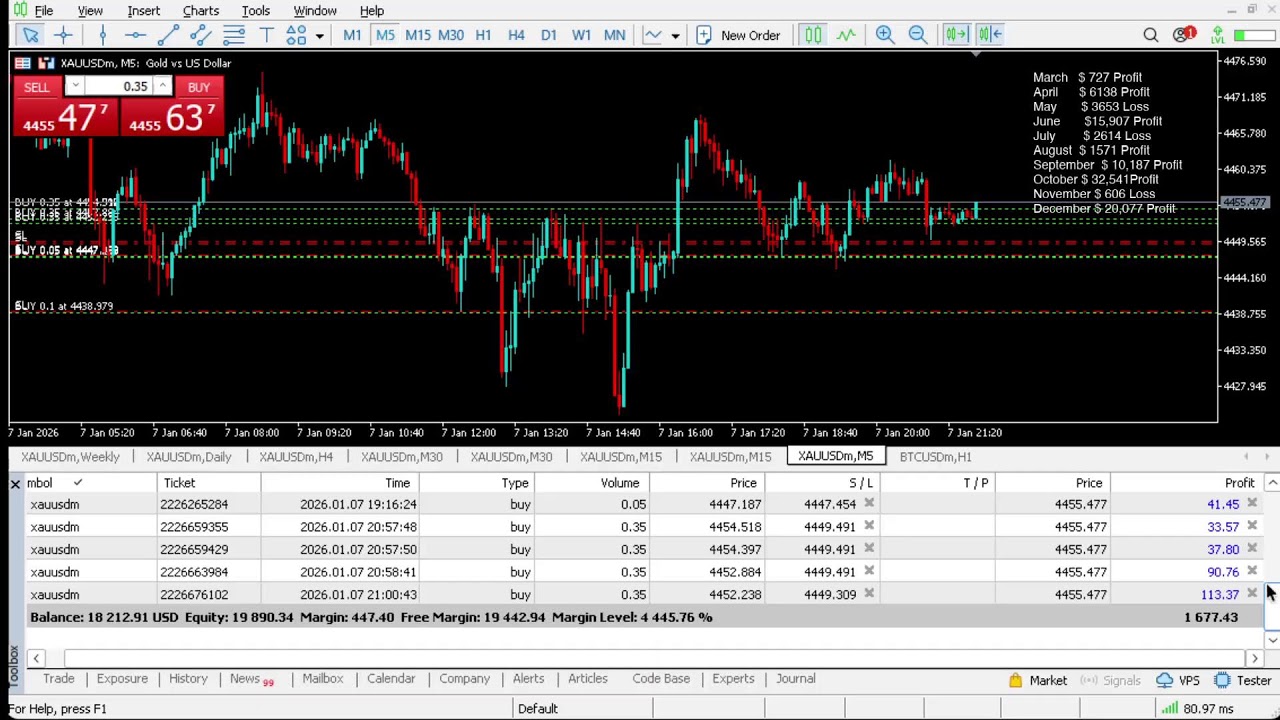Increase lot volume with up arrow
The height and width of the screenshot is (720, 1280).
[x=163, y=87]
